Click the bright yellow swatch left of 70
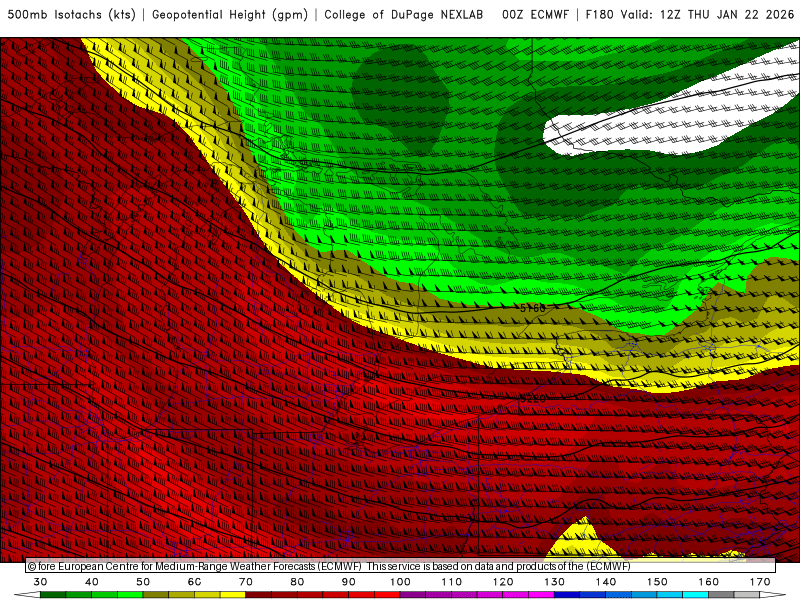This screenshot has height=600, width=800. click(233, 595)
